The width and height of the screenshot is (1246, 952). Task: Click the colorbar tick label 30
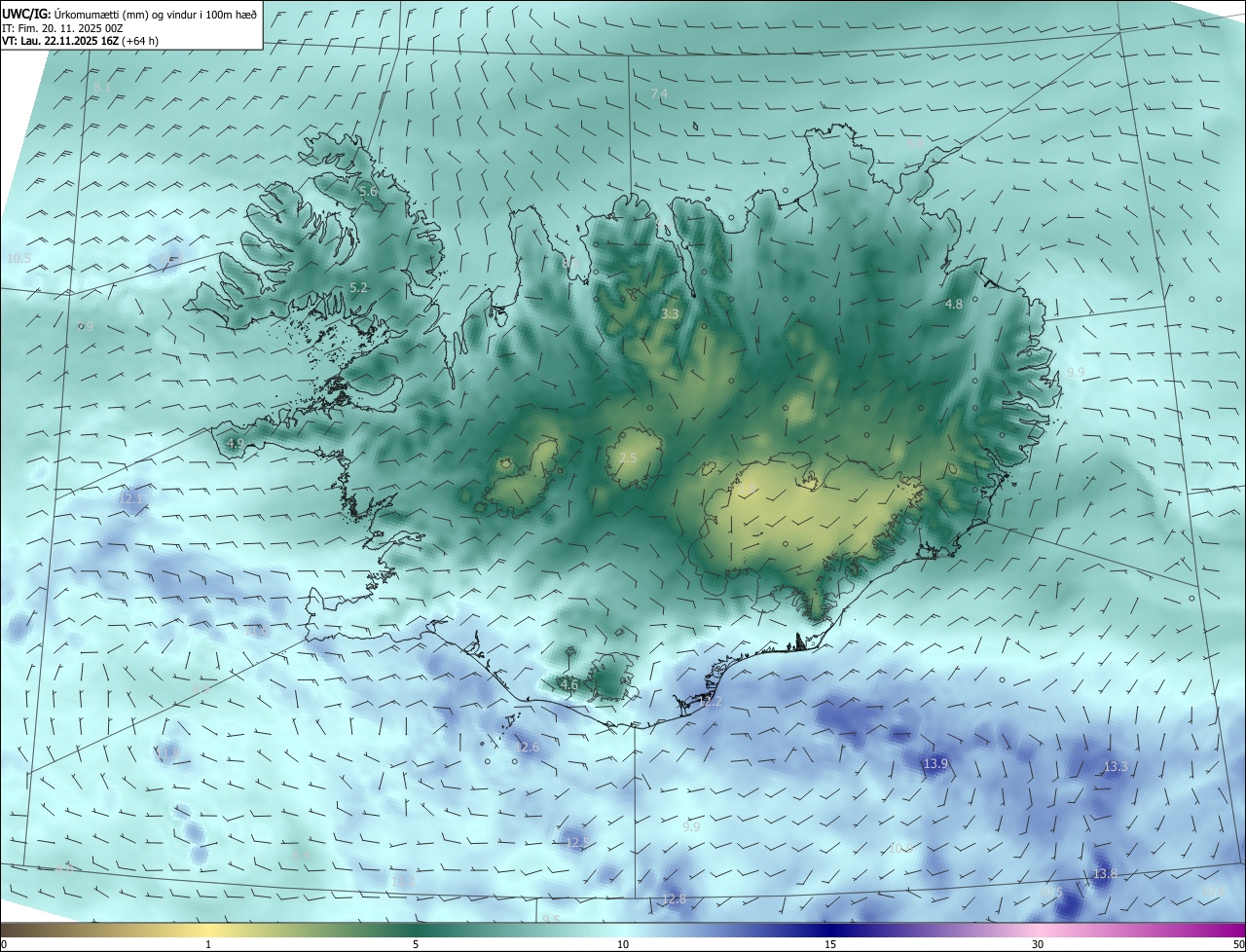tap(1038, 944)
